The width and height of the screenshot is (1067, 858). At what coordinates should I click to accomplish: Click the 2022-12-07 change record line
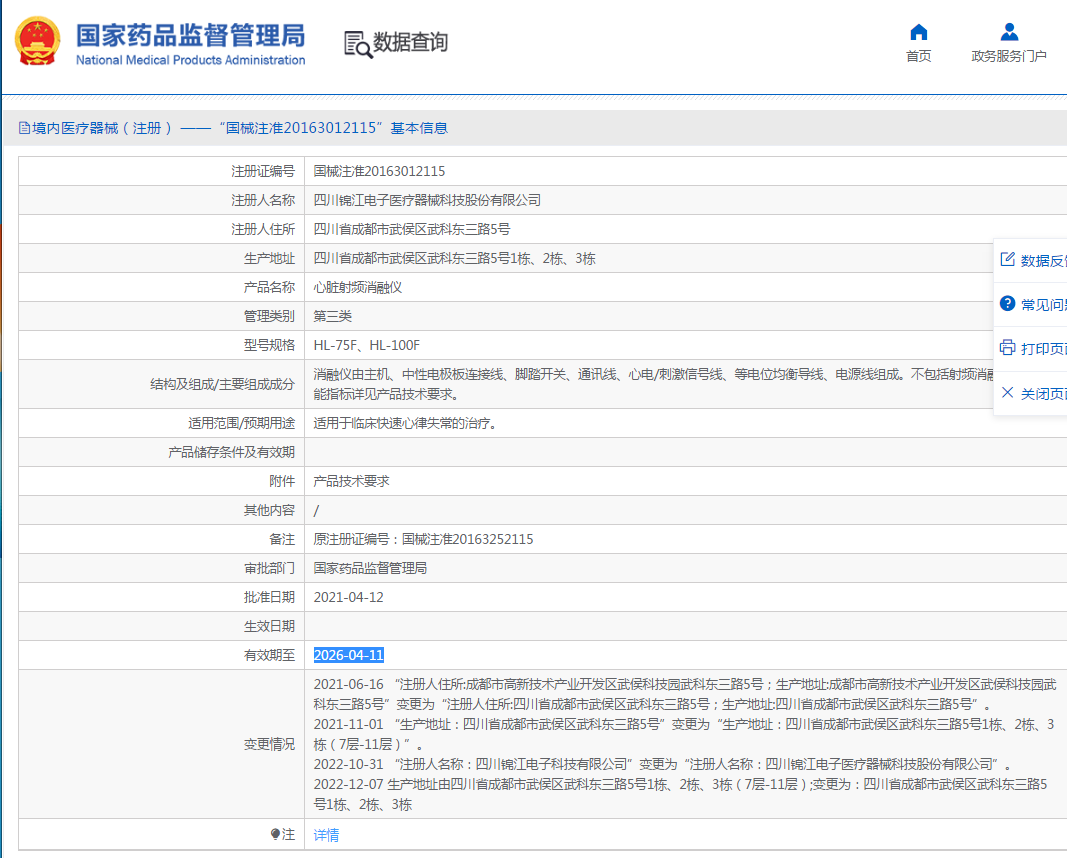pyautogui.click(x=680, y=794)
